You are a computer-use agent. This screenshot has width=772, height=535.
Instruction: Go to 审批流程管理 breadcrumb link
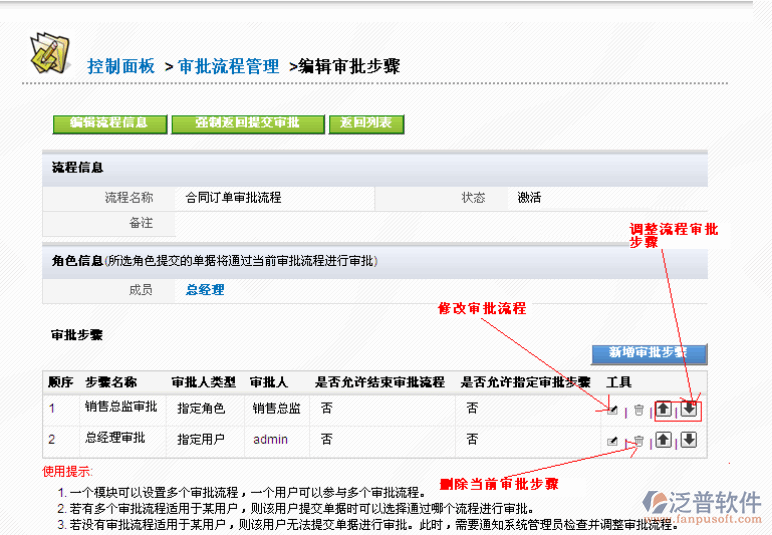pos(228,67)
